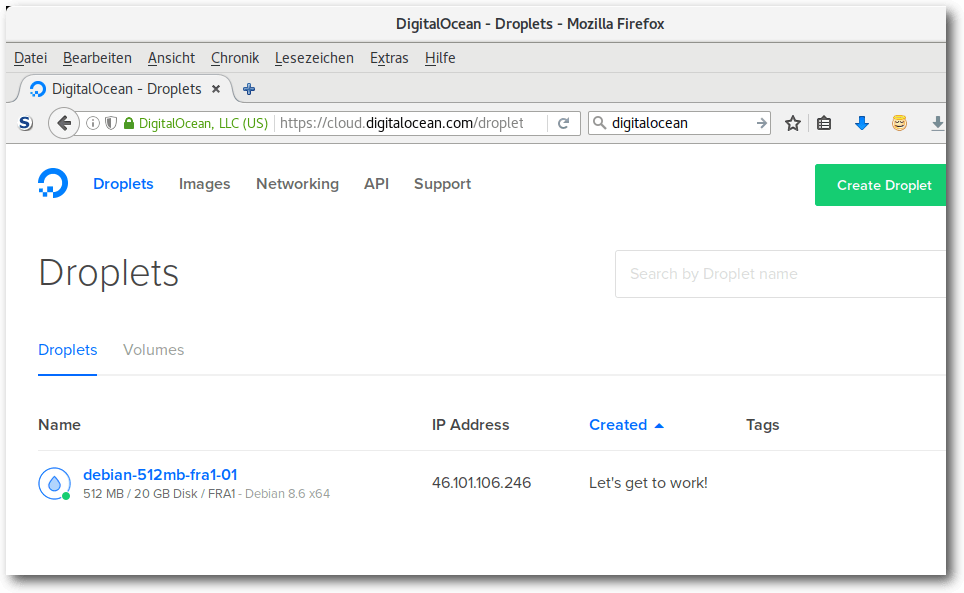Image resolution: width=964 pixels, height=593 pixels.
Task: Click the blue downloads arrow icon
Action: [862, 124]
